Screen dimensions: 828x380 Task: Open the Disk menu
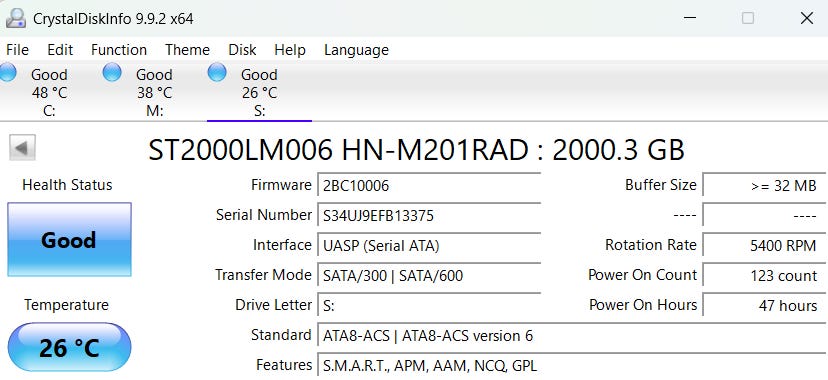coord(242,50)
